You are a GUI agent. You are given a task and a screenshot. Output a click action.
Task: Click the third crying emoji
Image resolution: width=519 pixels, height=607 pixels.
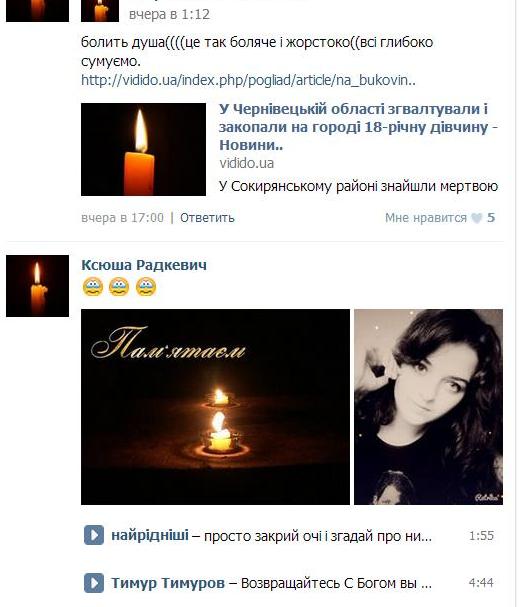click(146, 287)
